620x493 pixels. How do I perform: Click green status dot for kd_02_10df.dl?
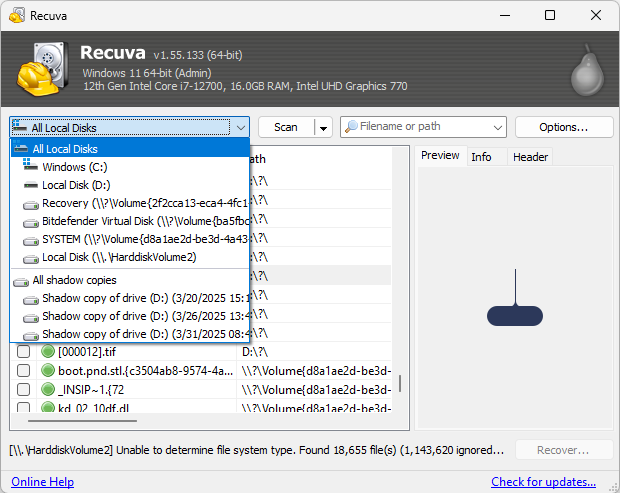click(48, 407)
